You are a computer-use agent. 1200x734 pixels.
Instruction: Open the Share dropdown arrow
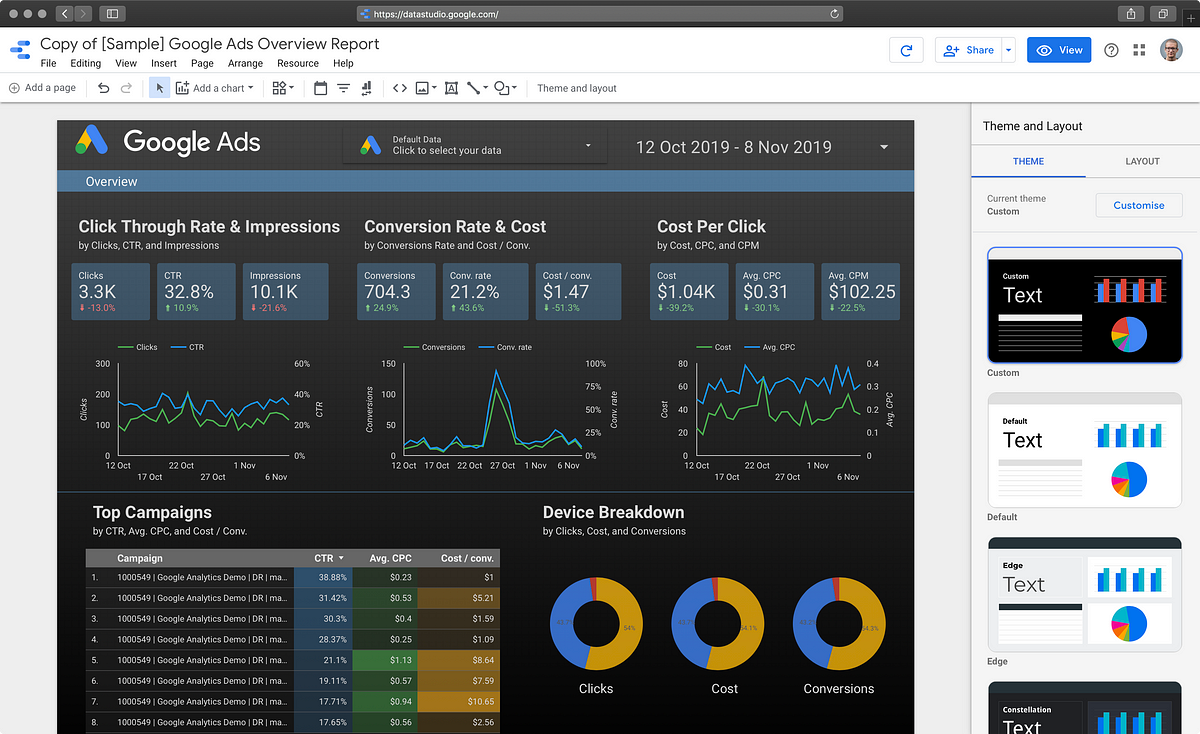click(x=1009, y=50)
